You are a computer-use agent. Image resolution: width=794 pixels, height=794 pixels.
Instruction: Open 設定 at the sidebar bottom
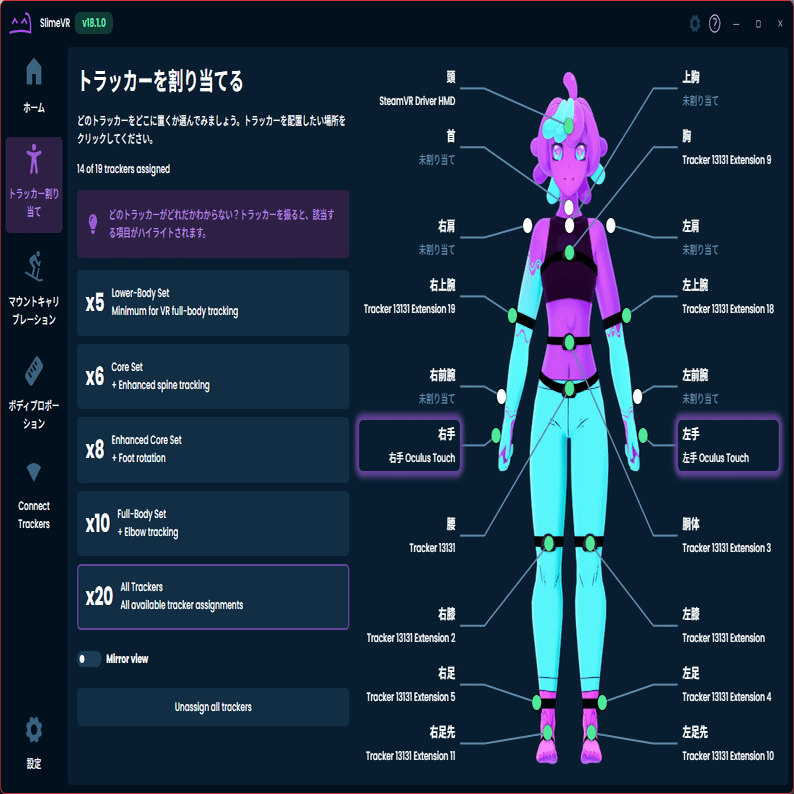[x=34, y=743]
